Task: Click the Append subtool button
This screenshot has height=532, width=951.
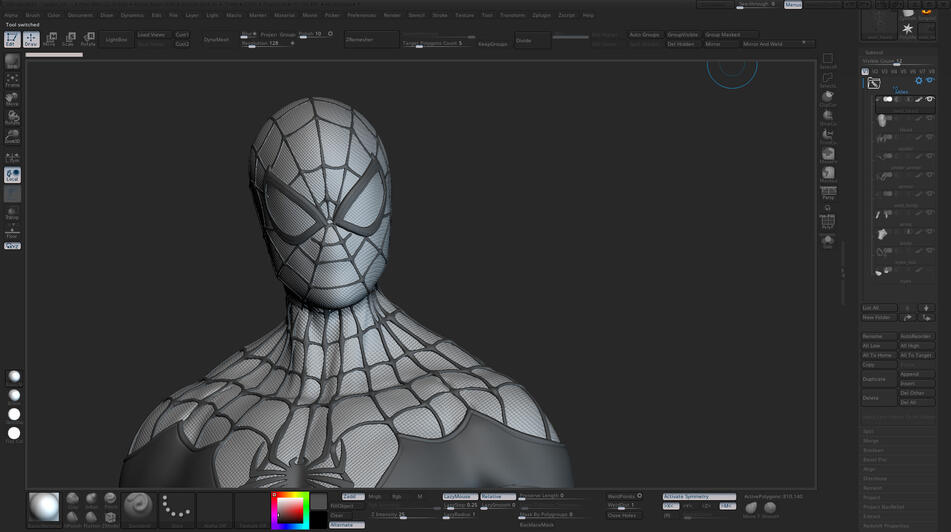Action: click(x=916, y=374)
